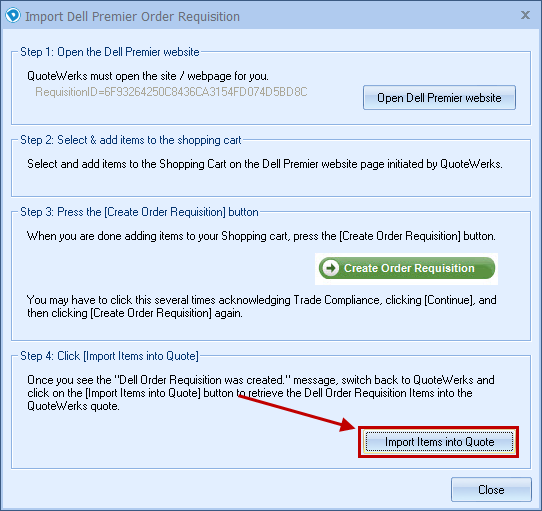Click the QuoteWerks logo in the title bar
This screenshot has width=542, height=511.
point(13,16)
